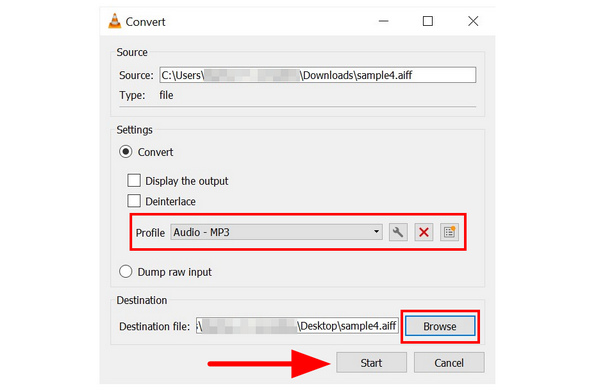This screenshot has width=600, height=390.
Task: Minimize the Convert window
Action: click(383, 21)
